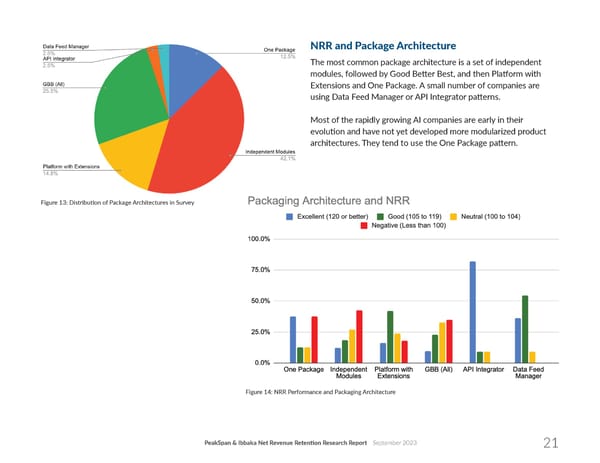The width and height of the screenshot is (600, 463).
Task: Click the Figure 13 caption text
Action: 109,204
